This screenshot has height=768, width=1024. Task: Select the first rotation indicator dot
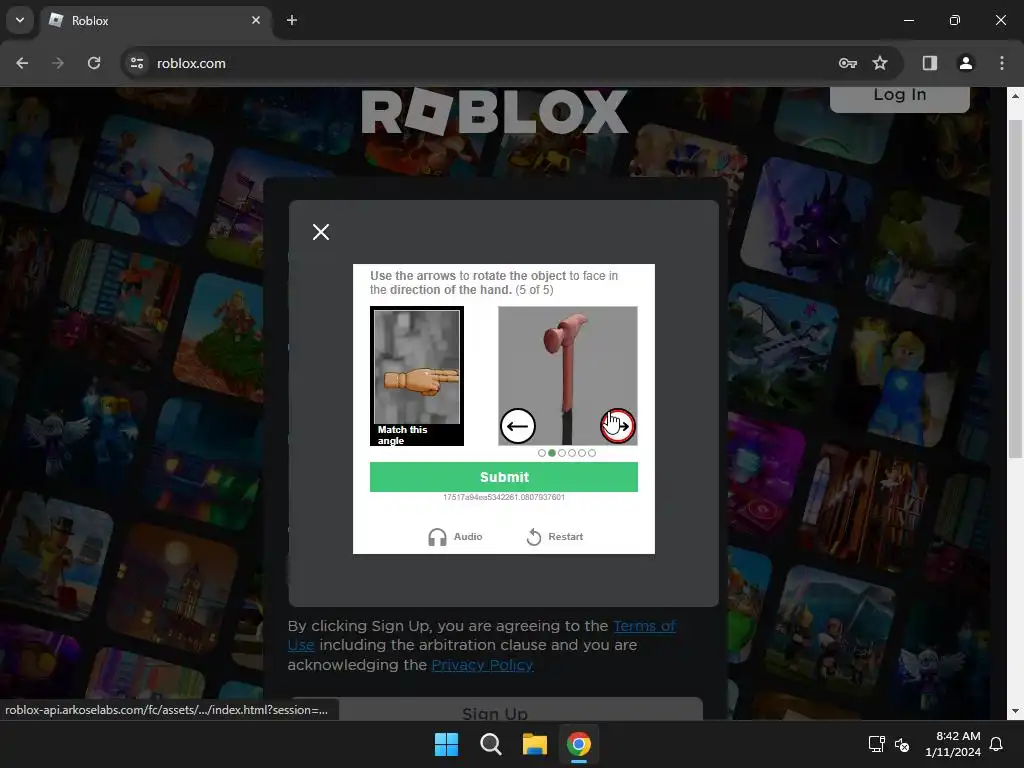[541, 453]
